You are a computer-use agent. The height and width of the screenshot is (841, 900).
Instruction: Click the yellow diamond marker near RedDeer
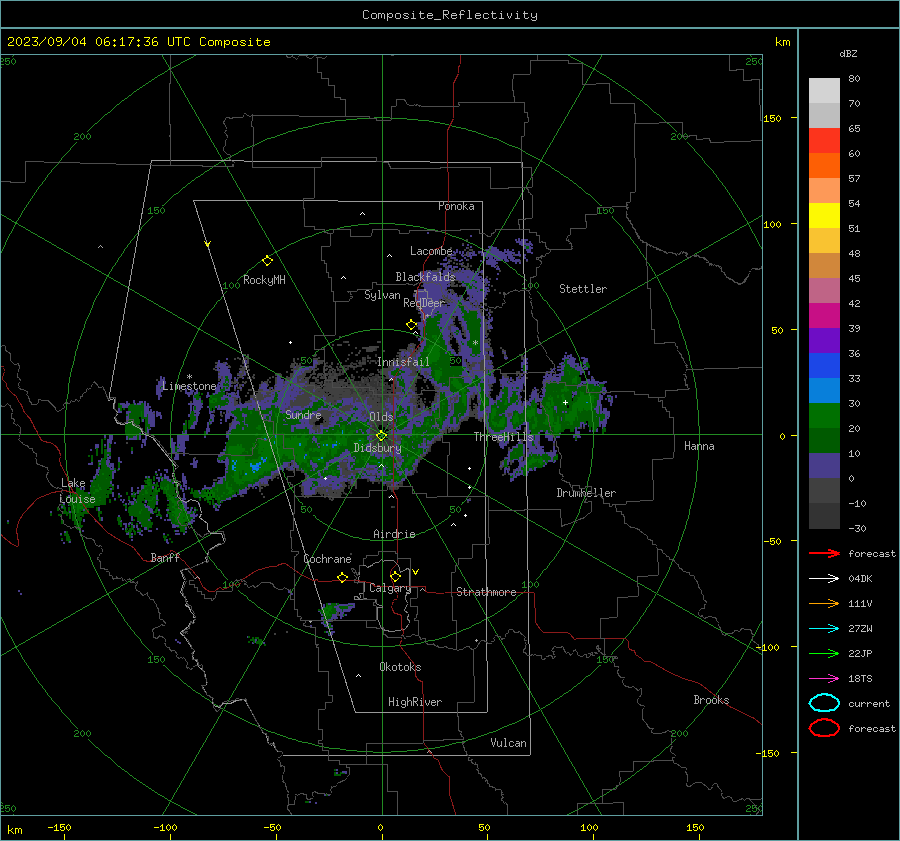tap(412, 325)
